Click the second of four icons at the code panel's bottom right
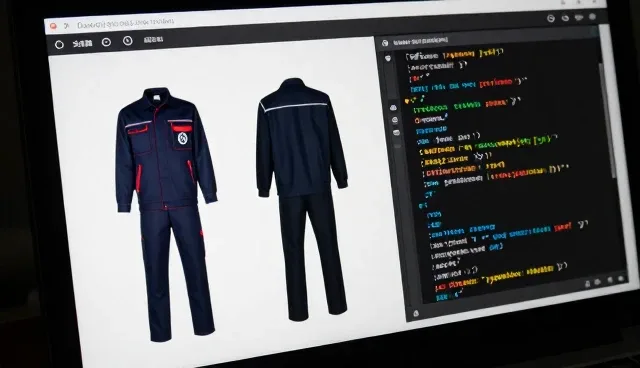Image resolution: width=640 pixels, height=368 pixels. pos(598,282)
